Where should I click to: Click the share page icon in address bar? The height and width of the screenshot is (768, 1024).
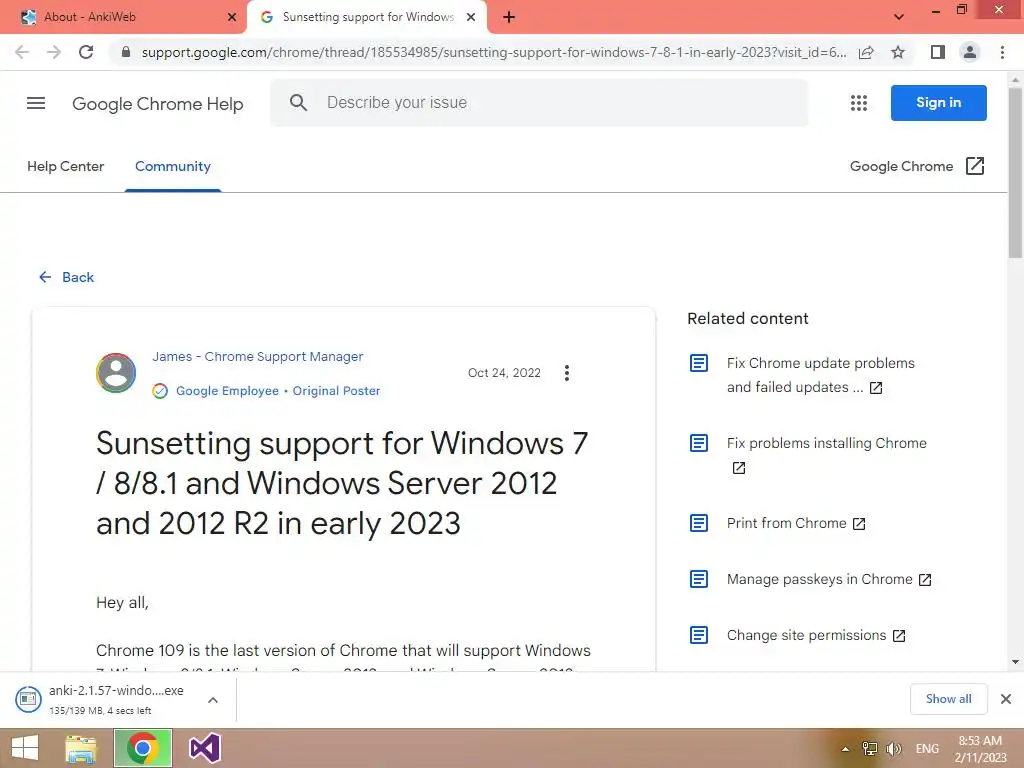(x=866, y=52)
